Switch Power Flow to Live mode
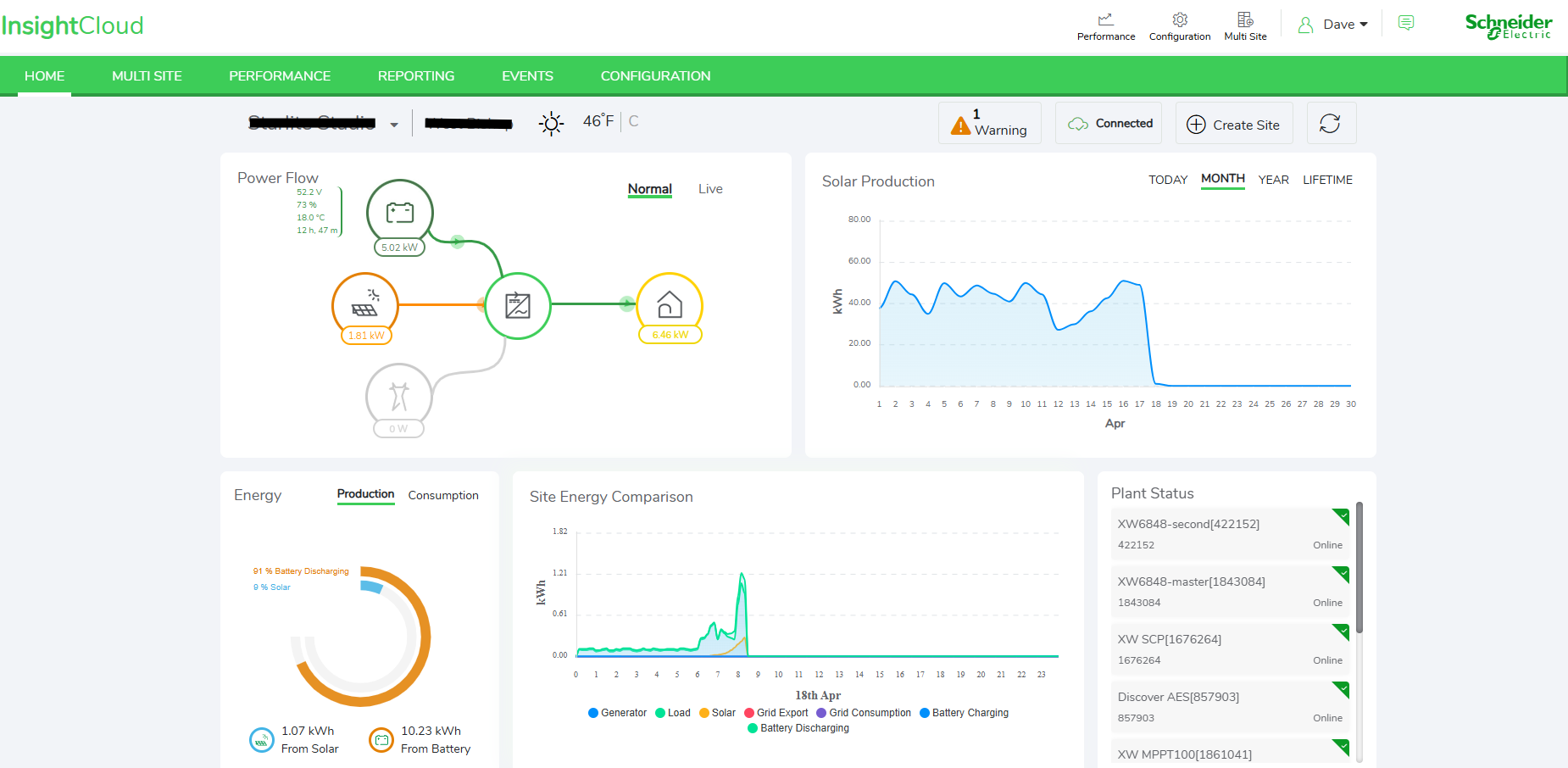This screenshot has width=1568, height=768. point(710,189)
